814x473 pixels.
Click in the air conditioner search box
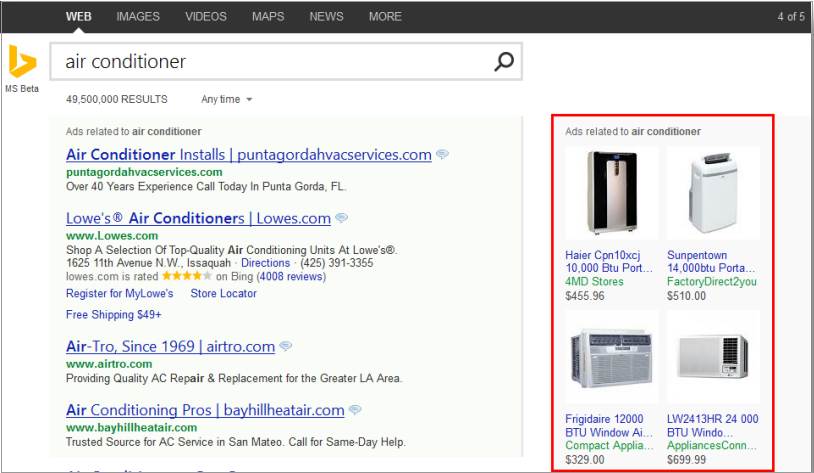270,62
